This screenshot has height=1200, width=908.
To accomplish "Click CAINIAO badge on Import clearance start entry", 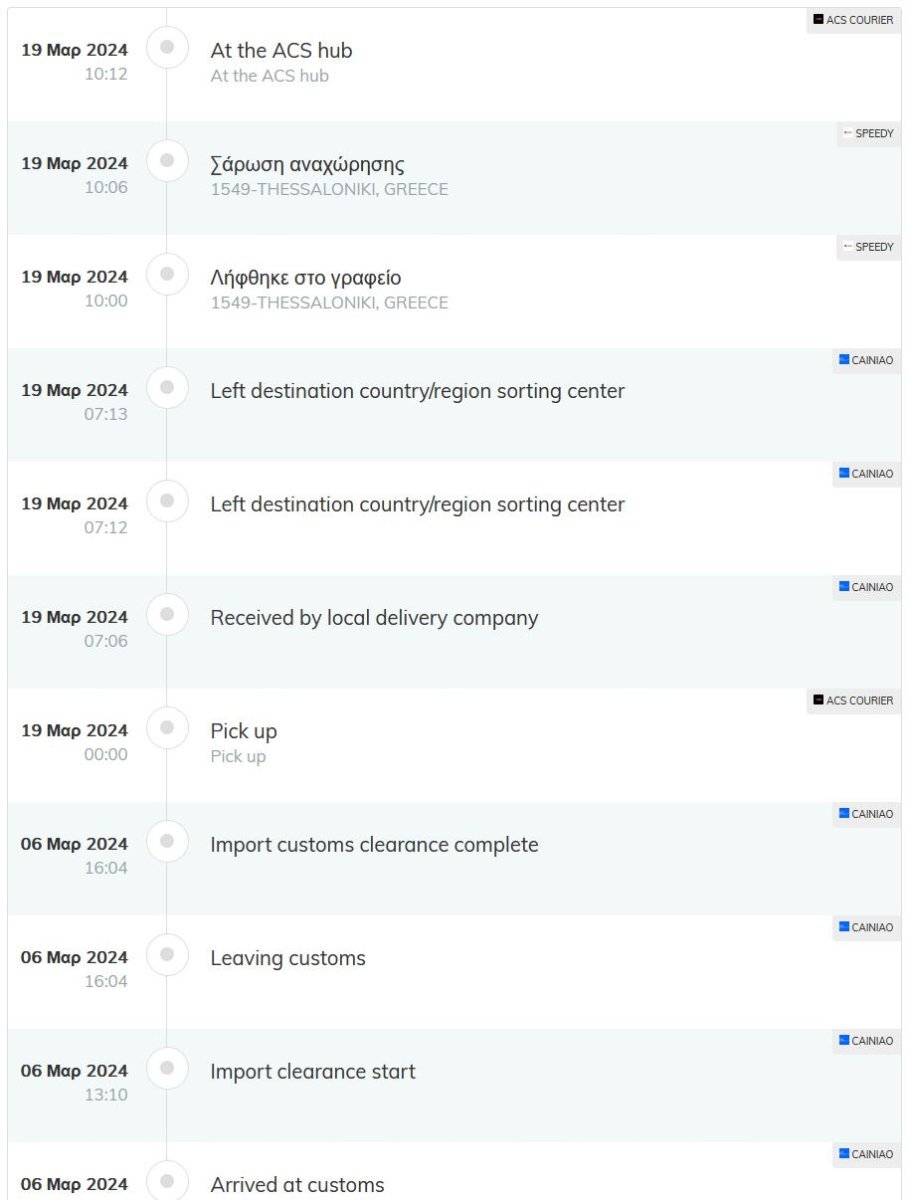I will [866, 1042].
